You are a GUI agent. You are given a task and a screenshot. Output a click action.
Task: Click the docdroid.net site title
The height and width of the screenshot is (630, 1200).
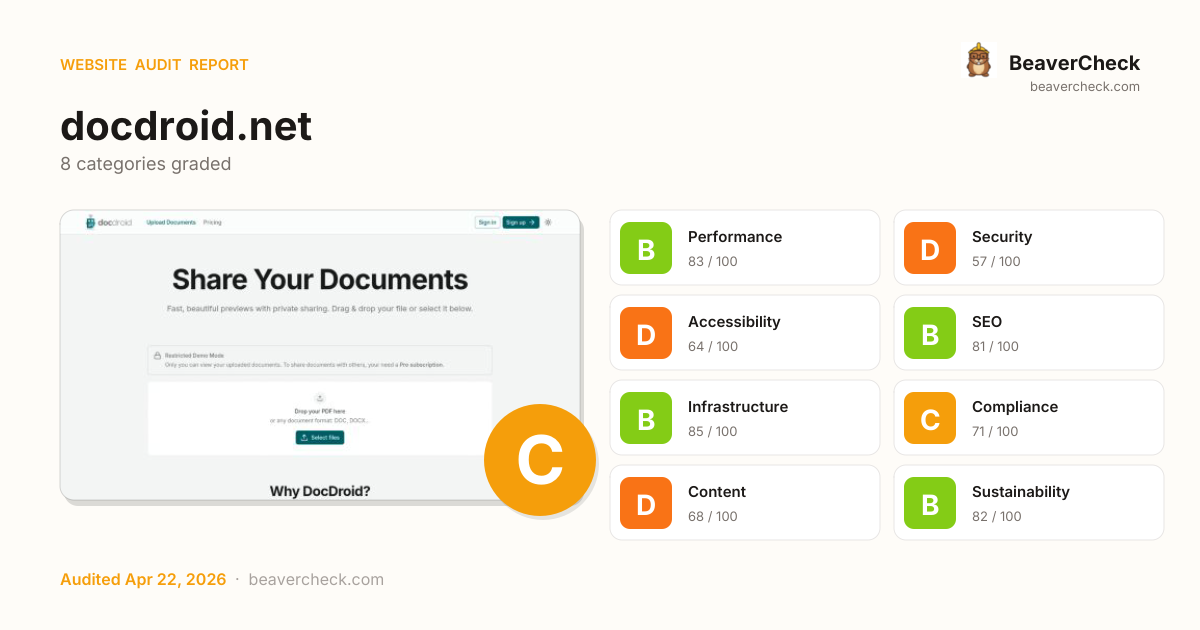point(186,127)
